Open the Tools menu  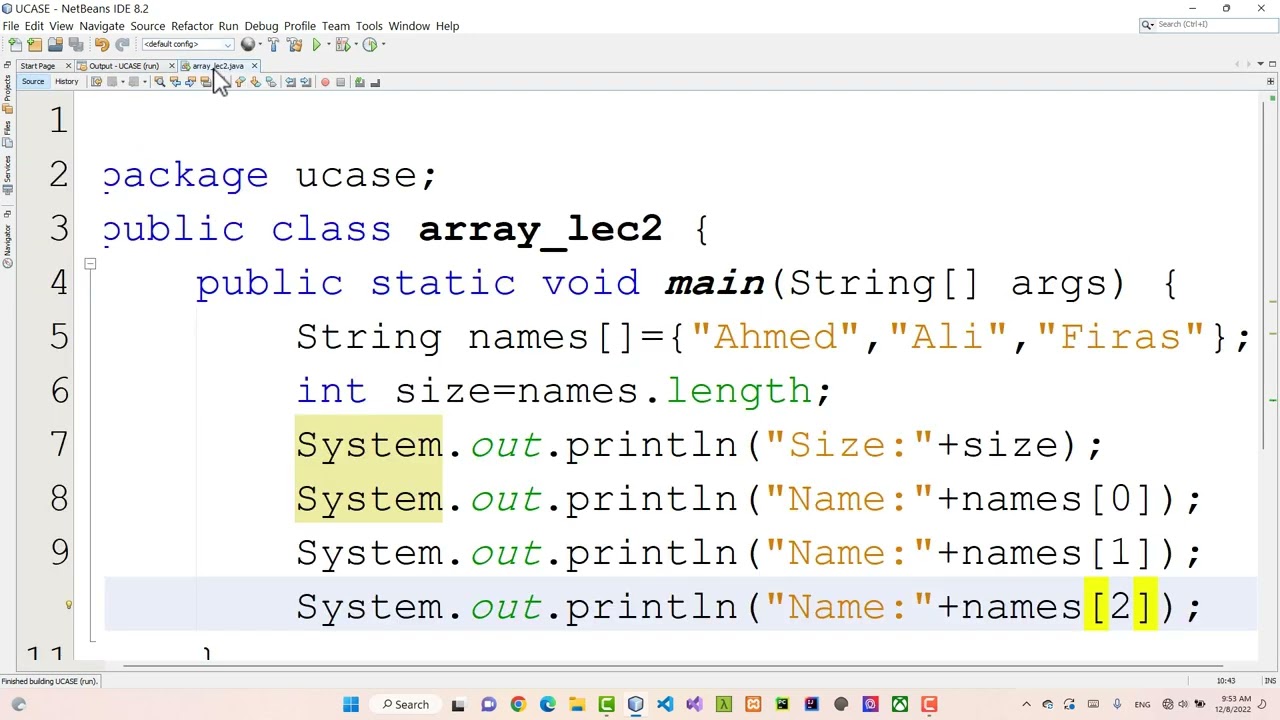coord(369,26)
